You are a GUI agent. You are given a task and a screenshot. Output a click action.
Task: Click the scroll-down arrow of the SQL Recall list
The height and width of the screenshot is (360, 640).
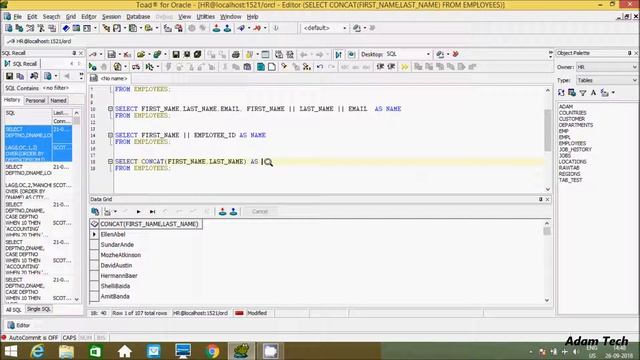(77, 299)
